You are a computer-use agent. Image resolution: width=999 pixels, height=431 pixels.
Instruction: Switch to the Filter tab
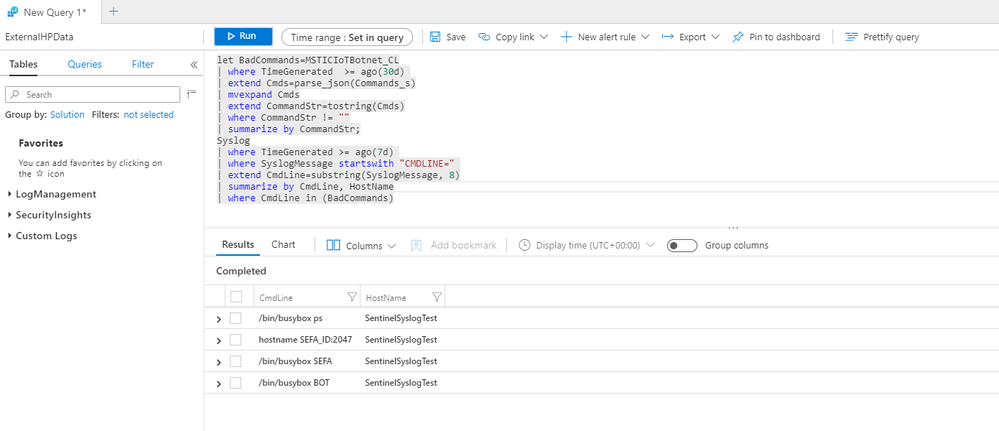click(x=143, y=64)
